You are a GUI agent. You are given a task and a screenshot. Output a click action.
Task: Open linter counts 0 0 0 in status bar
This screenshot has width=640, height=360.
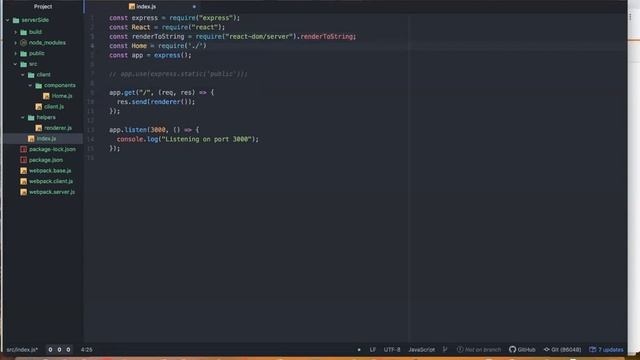[x=59, y=349]
